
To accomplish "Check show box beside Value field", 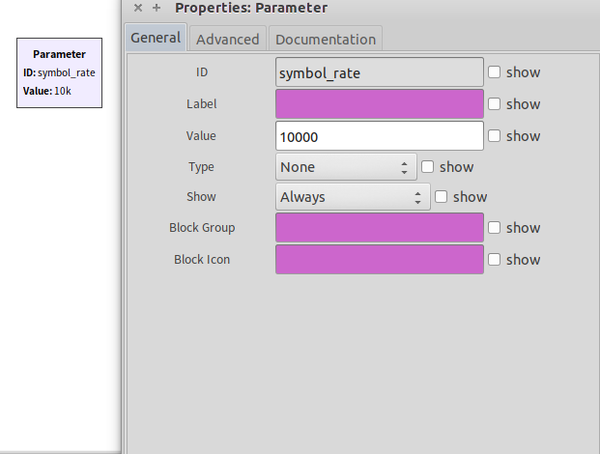I will (495, 136).
